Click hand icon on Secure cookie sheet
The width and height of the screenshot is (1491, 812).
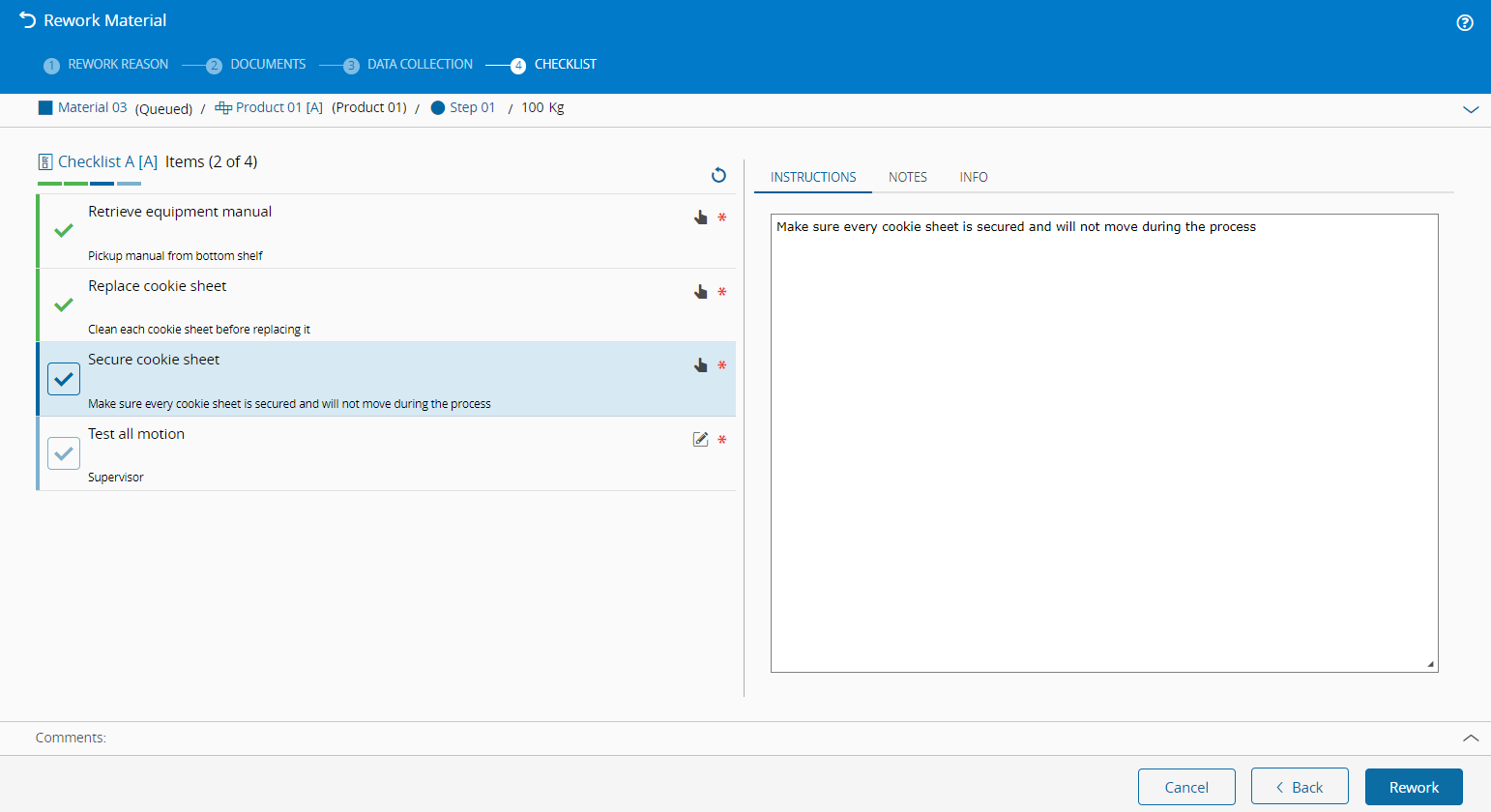[x=701, y=365]
